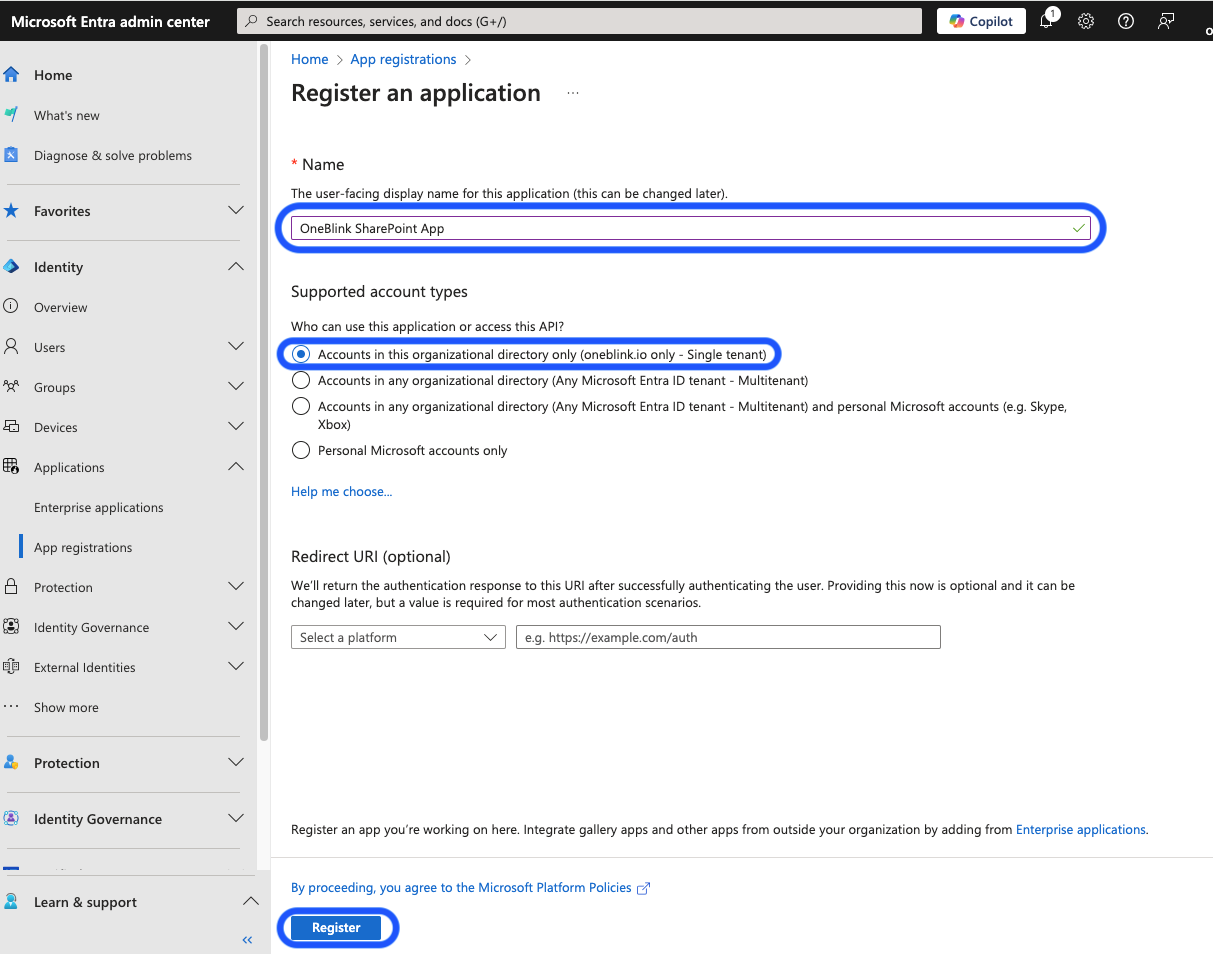Click the Home breadcrumb link
The width and height of the screenshot is (1213, 954).
(x=310, y=59)
